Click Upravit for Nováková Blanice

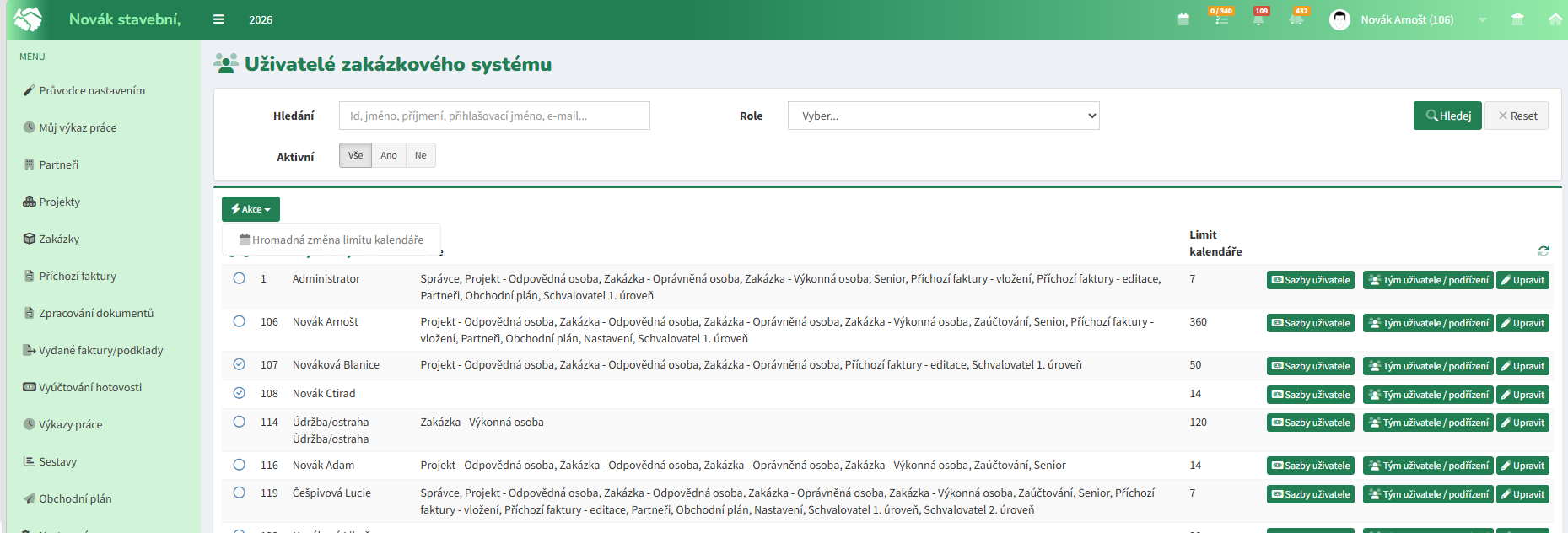point(1522,366)
